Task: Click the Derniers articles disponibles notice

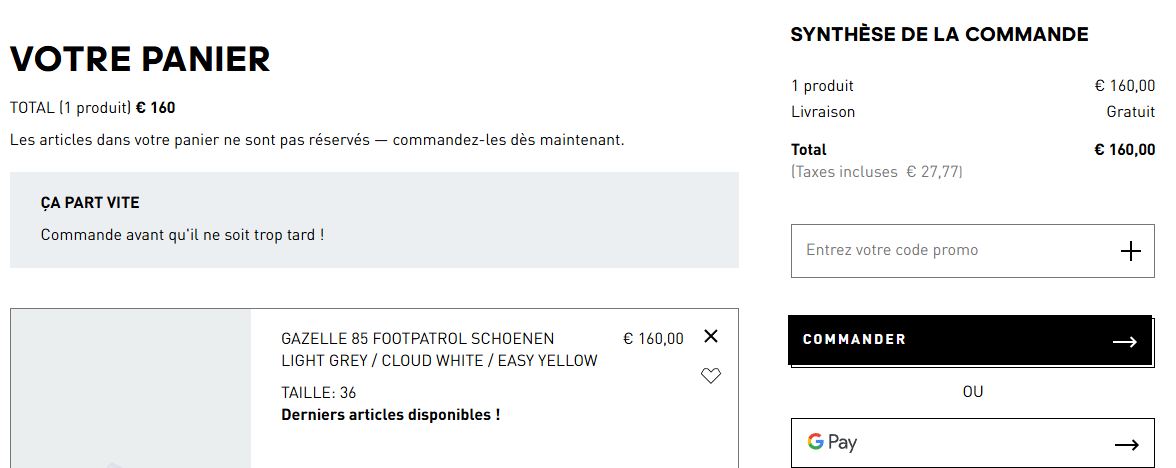Action: (x=390, y=414)
